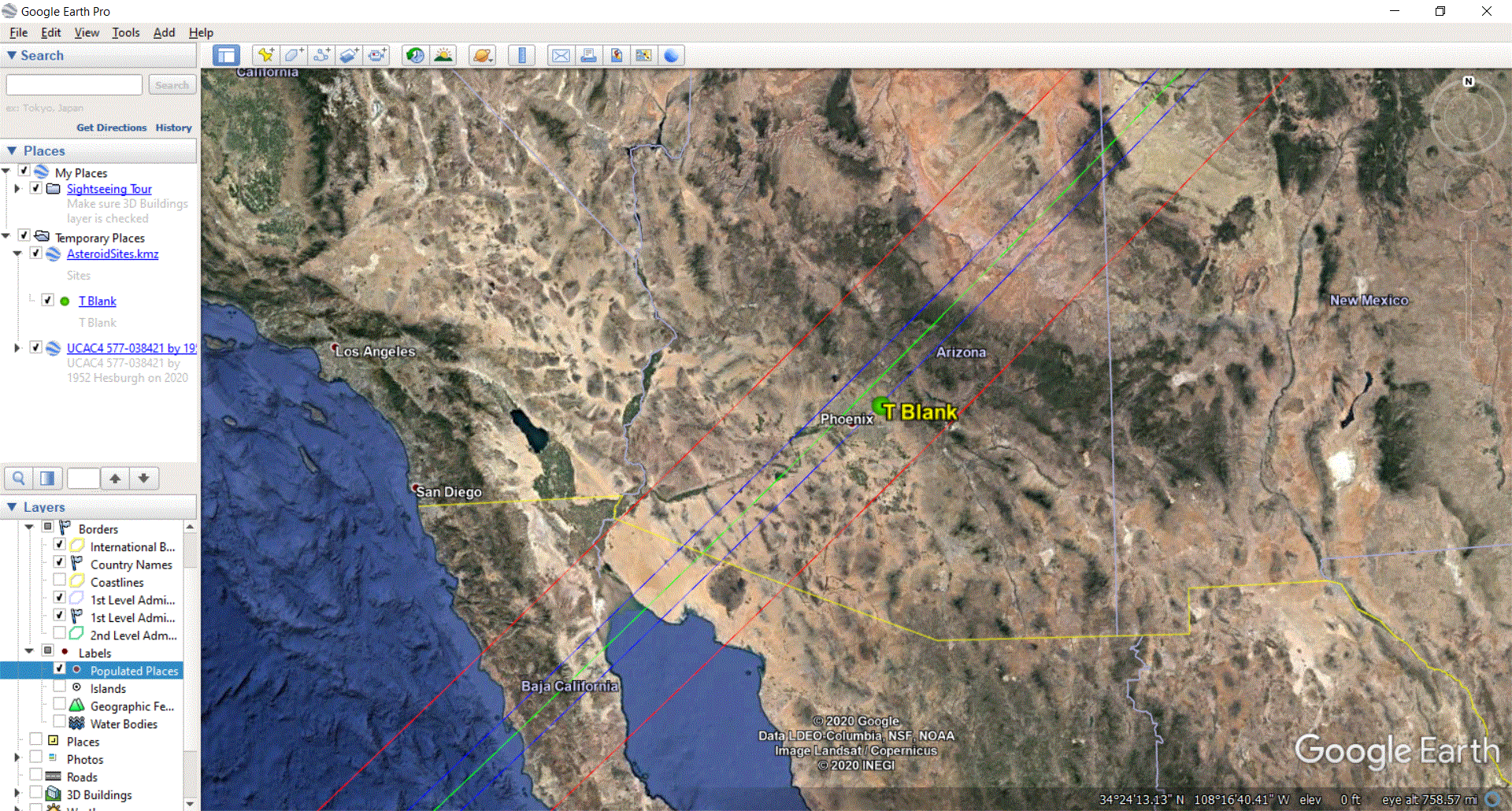This screenshot has width=1512, height=811.
Task: Click the Sightseeing Tour folder icon
Action: click(53, 189)
